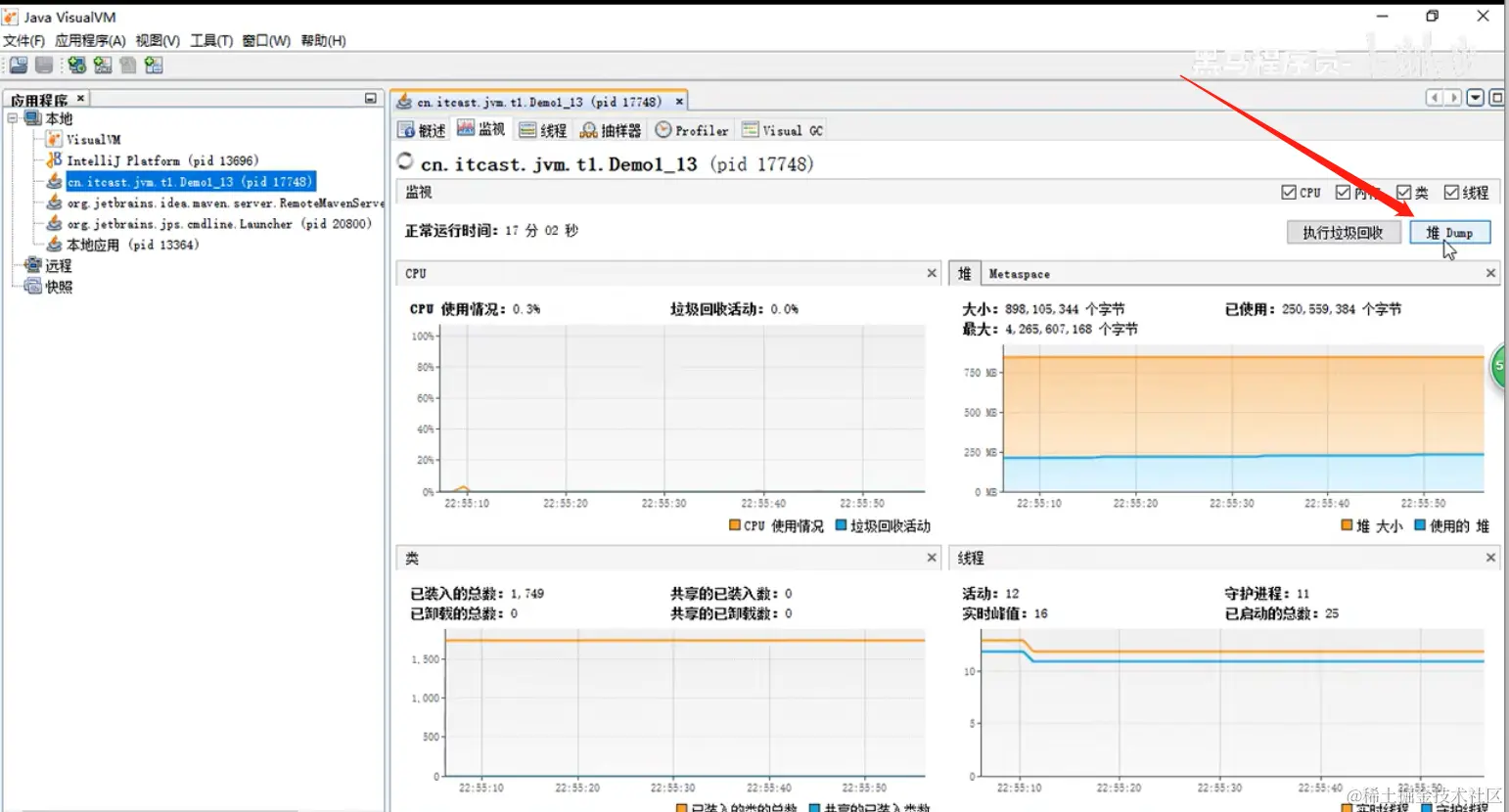Screen dimensions: 1509x812
Task: Uncheck the 内存 memory checkbox
Action: pos(1343,193)
